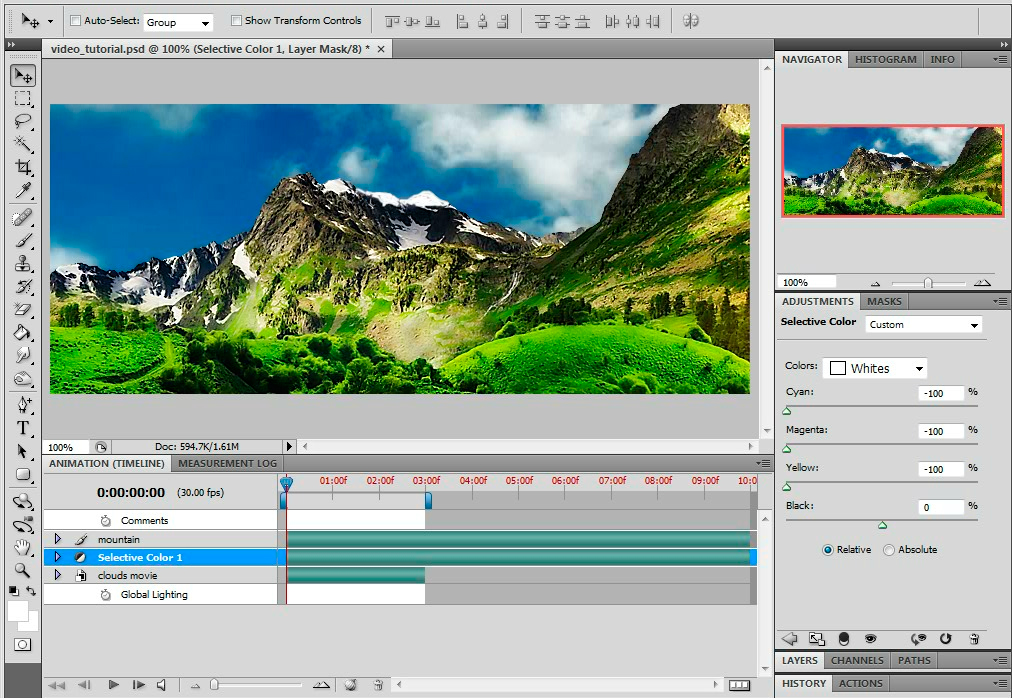Select the Type tool
The width and height of the screenshot is (1012, 698).
pos(23,427)
